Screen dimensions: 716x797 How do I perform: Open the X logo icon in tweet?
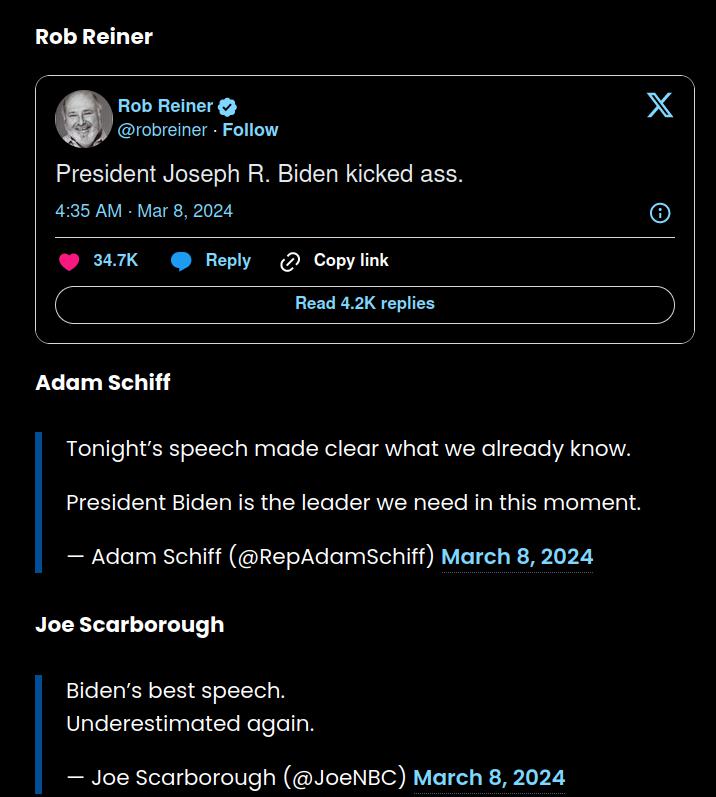(x=660, y=105)
